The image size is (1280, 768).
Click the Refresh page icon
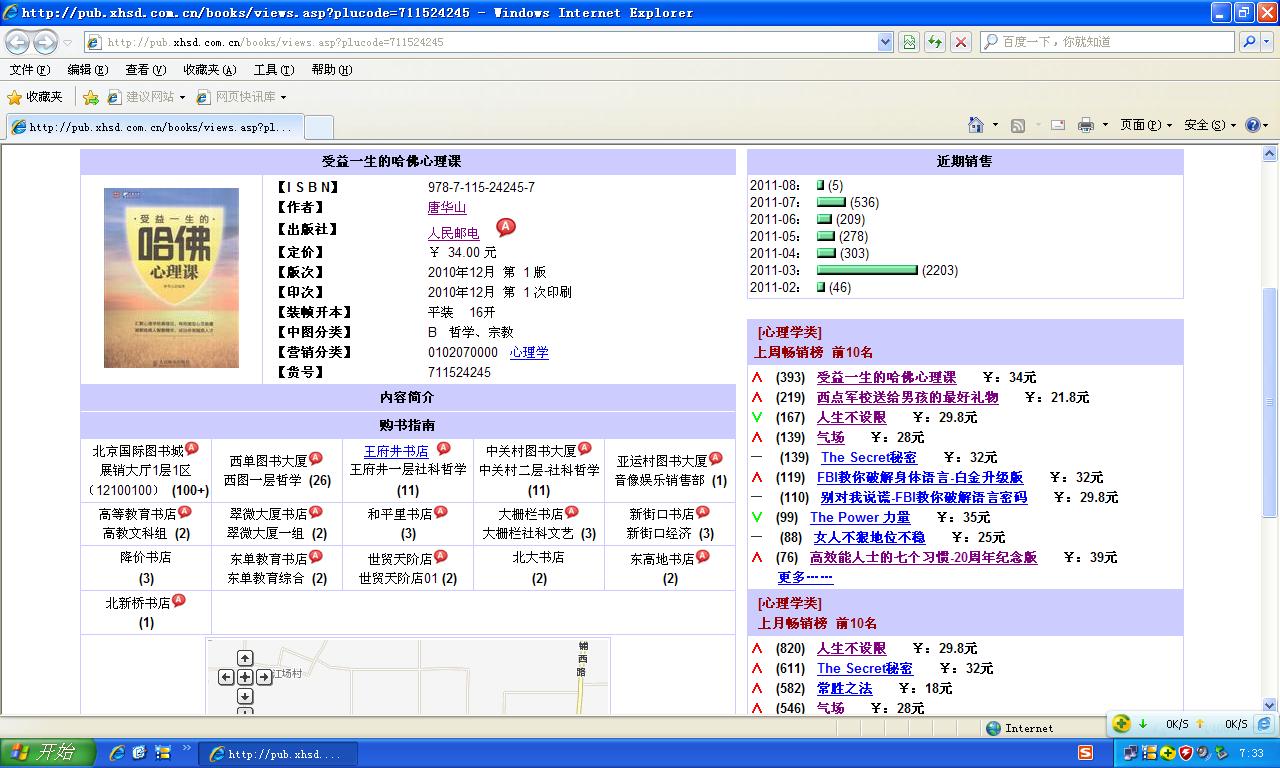click(x=934, y=42)
